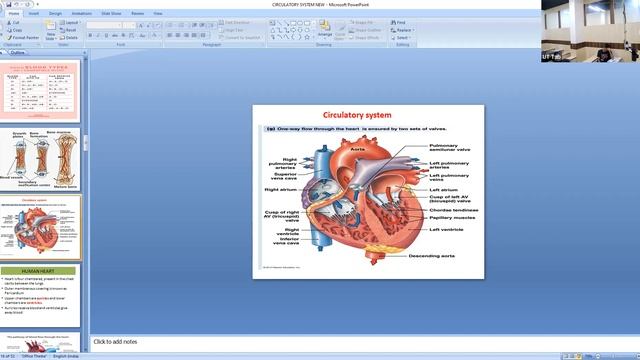The image size is (640, 360).
Task: Customize Quick Access Toolbar arrow
Action: (x=38, y=4)
